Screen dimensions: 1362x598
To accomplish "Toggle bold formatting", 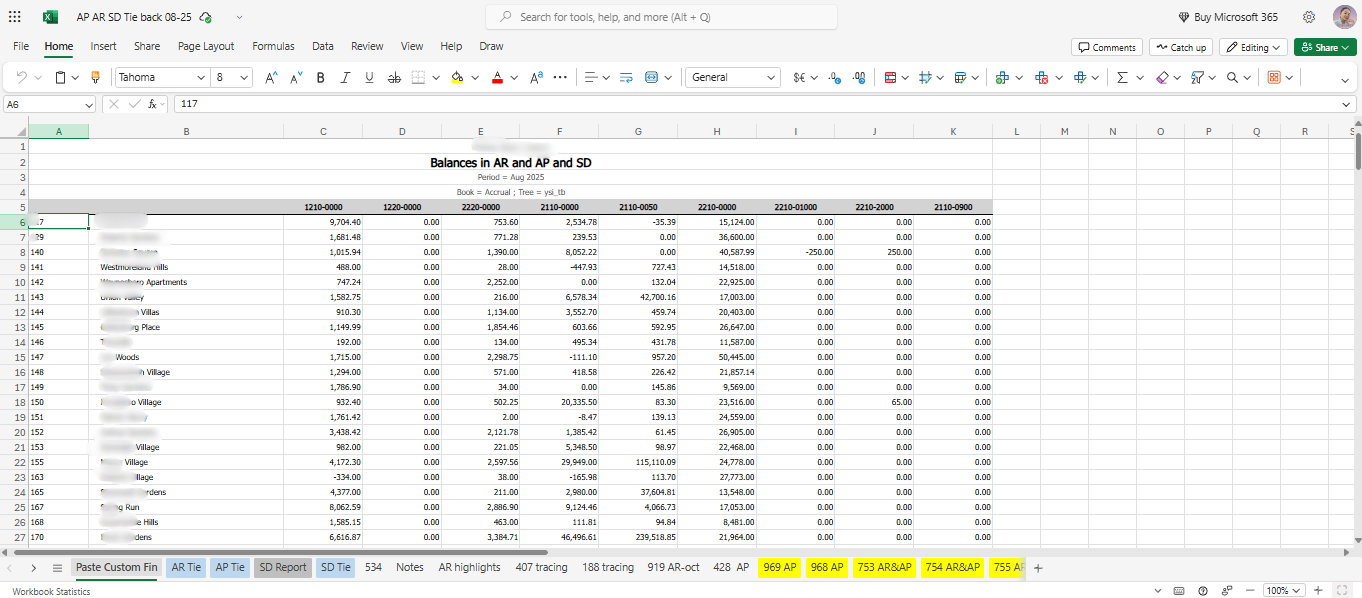I will point(321,77).
